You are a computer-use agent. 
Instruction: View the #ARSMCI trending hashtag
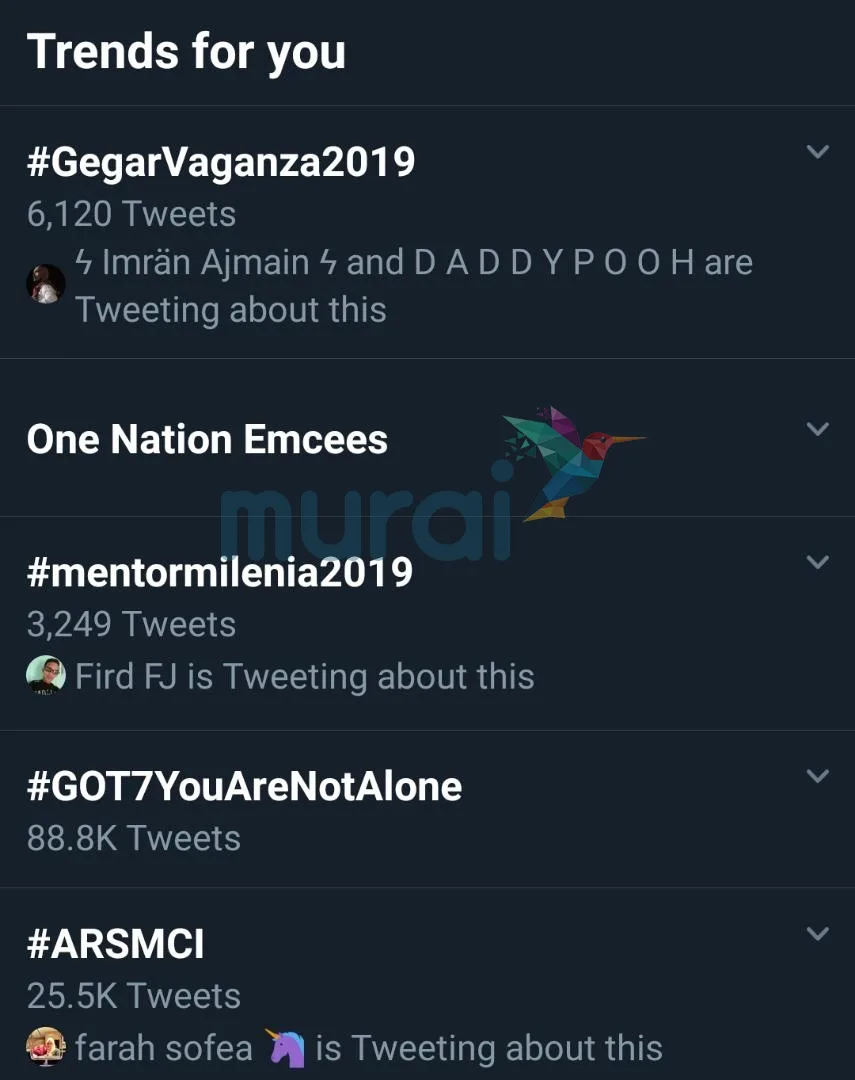pyautogui.click(x=115, y=944)
